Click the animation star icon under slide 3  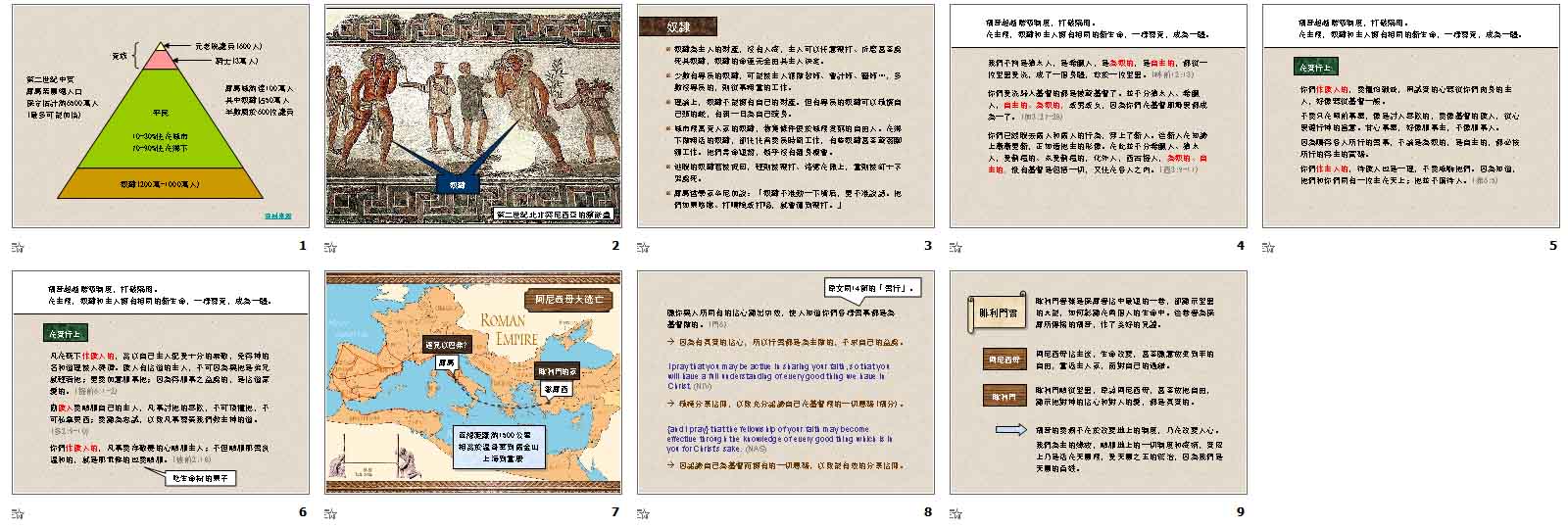coord(643,246)
